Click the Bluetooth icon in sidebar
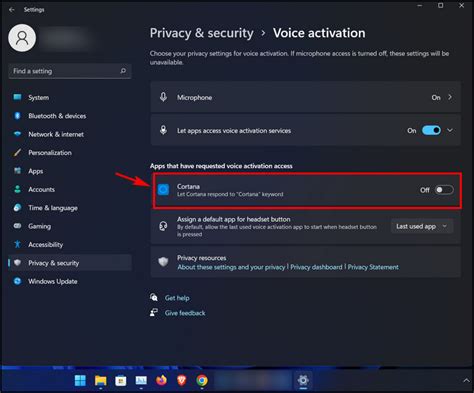 coord(17,116)
